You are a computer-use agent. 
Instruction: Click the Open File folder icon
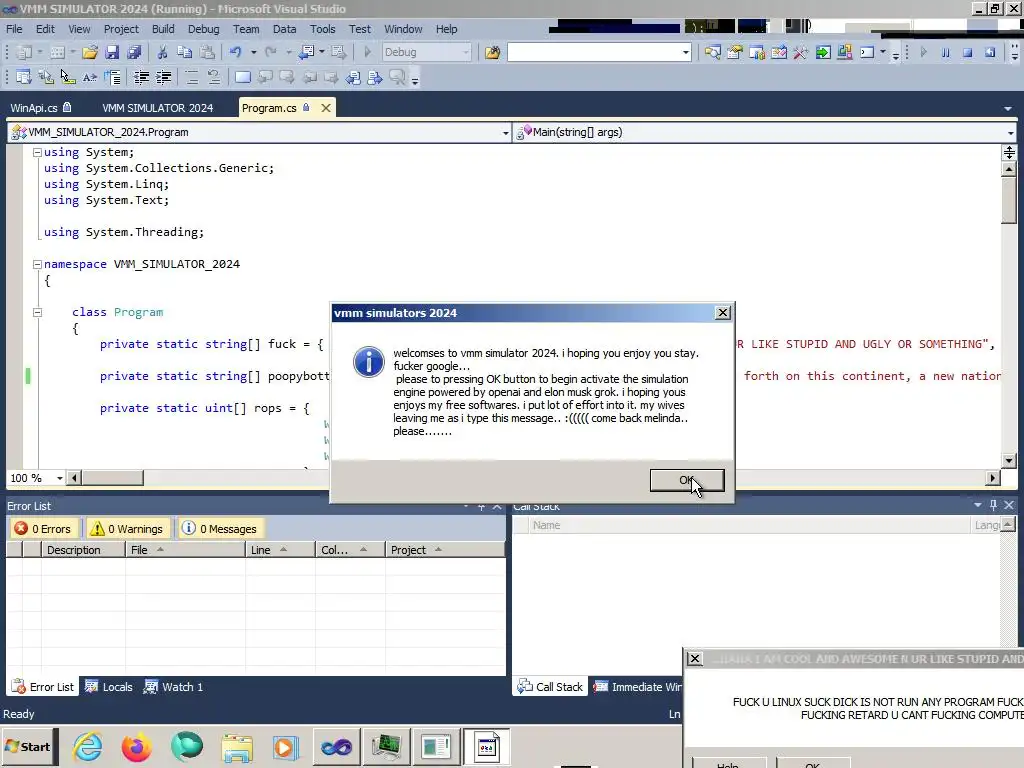89,52
